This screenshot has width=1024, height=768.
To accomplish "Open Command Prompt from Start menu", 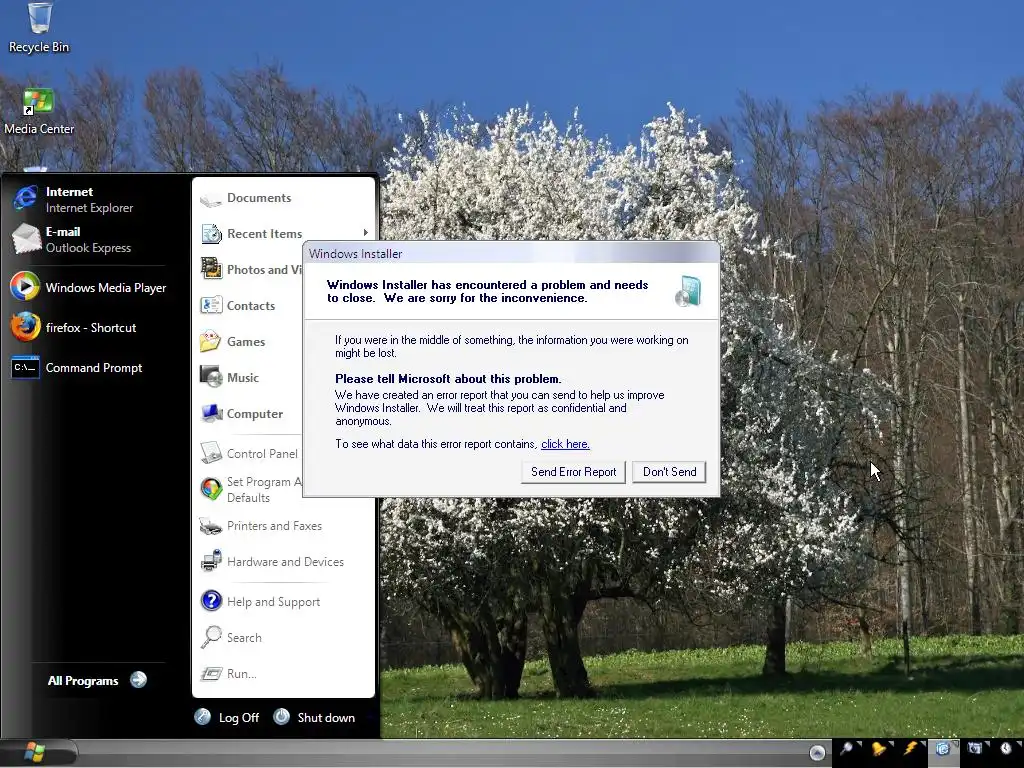I will tap(77, 368).
